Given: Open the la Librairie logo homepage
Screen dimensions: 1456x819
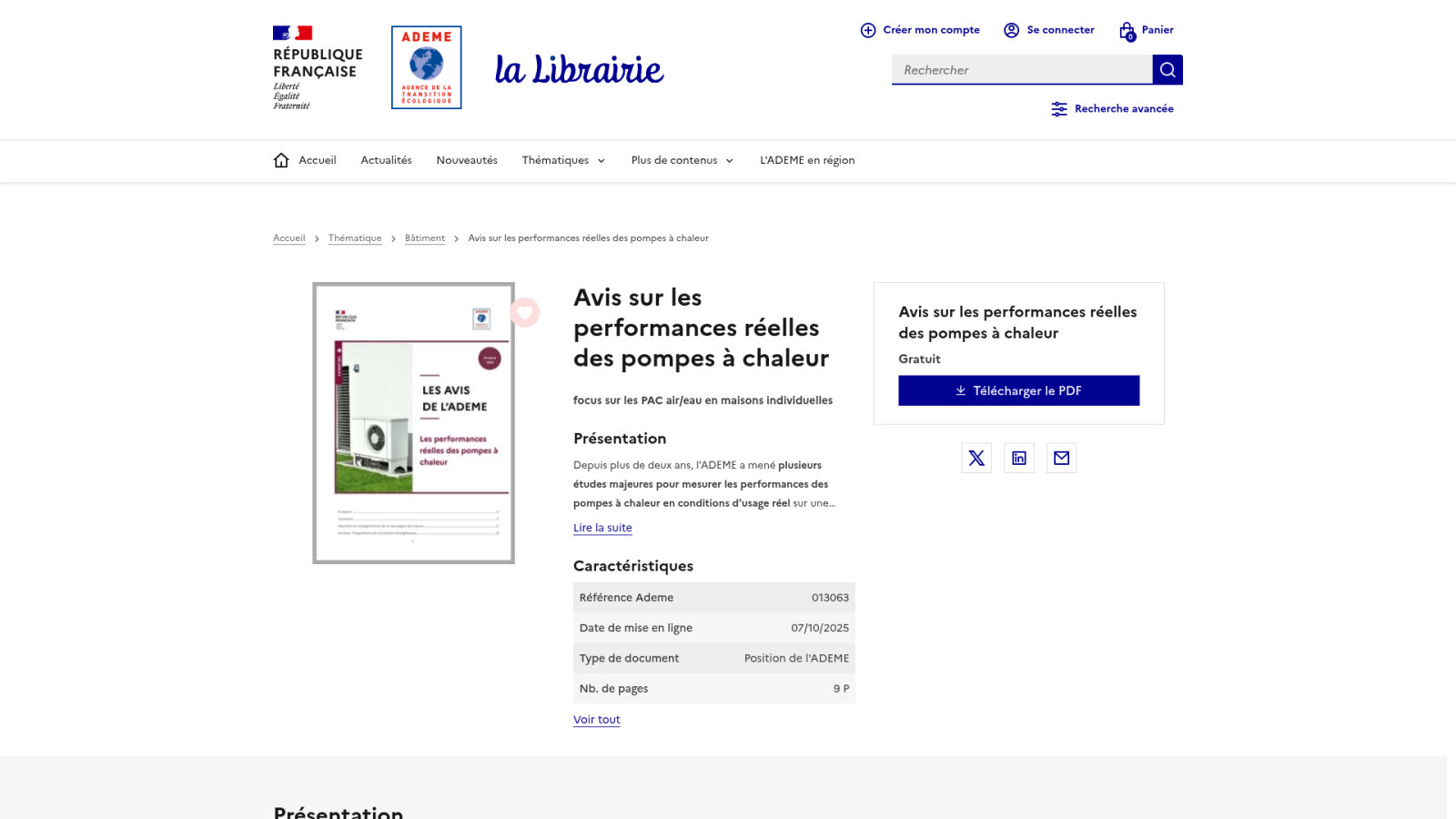Looking at the screenshot, I should pos(580,69).
